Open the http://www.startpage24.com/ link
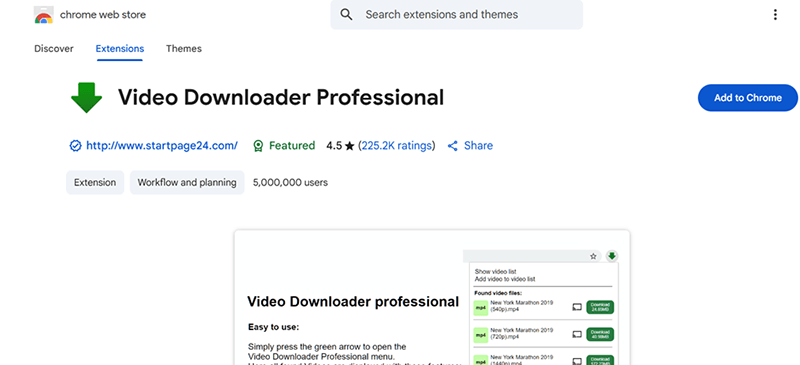This screenshot has height=365, width=800. point(162,145)
